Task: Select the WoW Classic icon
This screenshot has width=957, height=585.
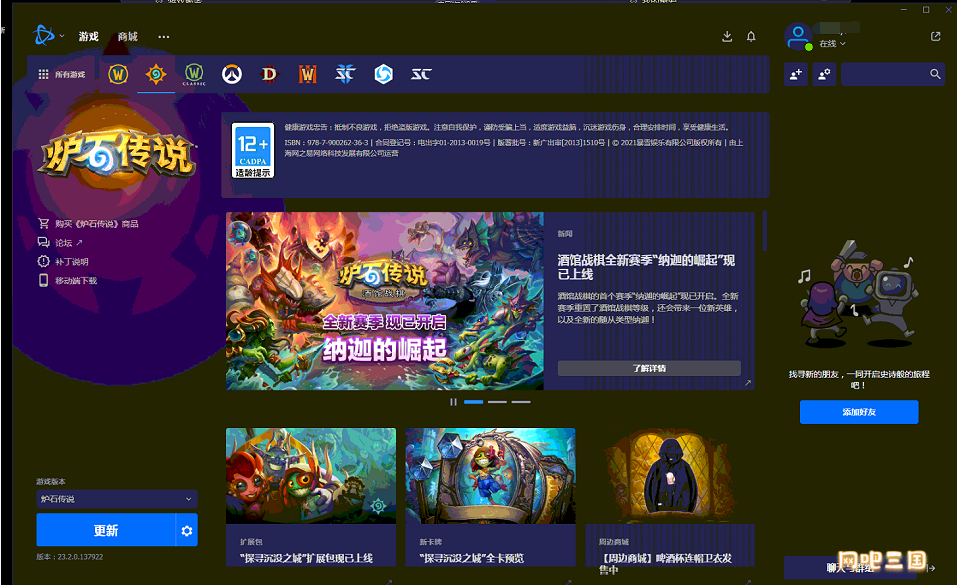Action: 194,74
